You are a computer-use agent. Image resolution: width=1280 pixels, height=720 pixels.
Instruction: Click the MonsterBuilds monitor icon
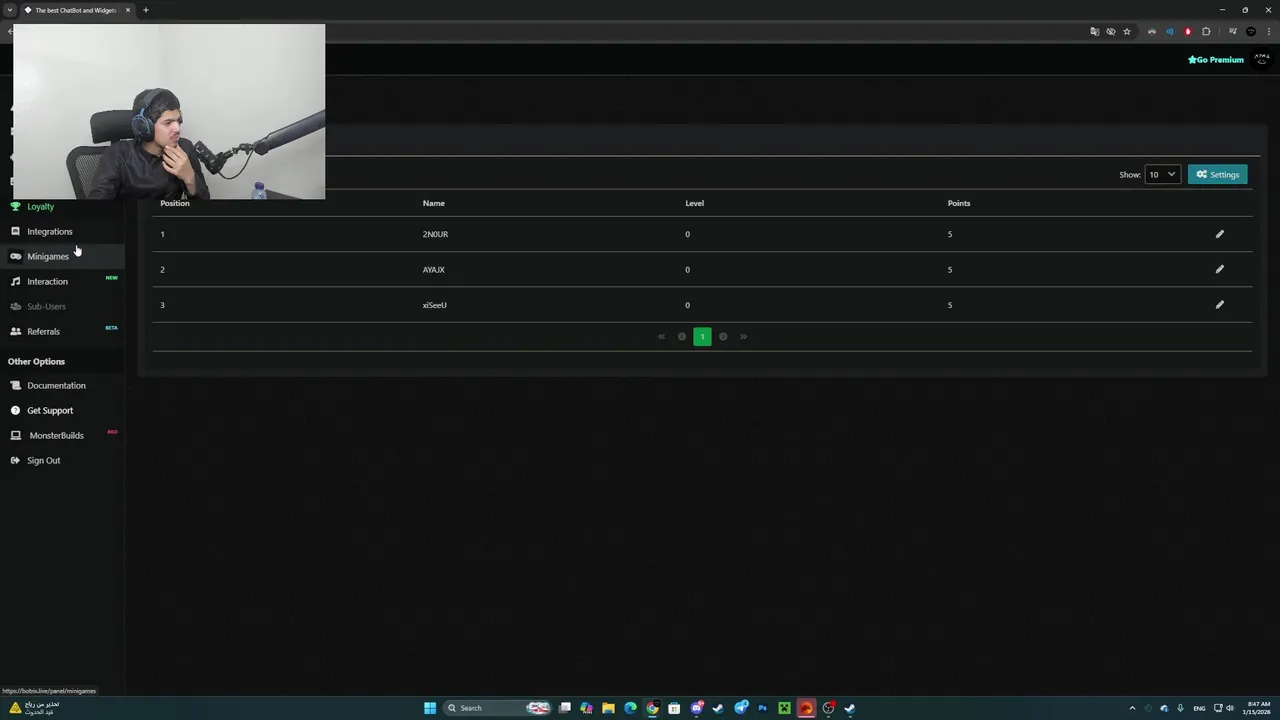pos(15,435)
